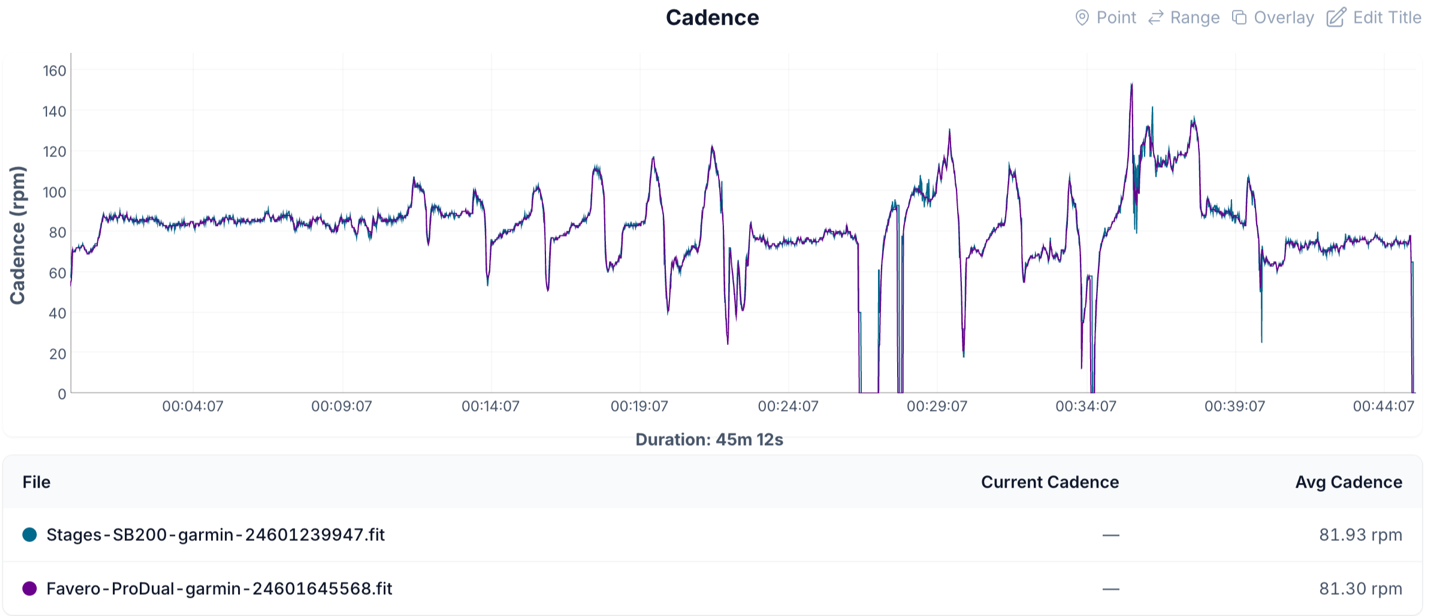1436x616 pixels.
Task: Click the 00:24:07 time axis label
Action: [788, 407]
